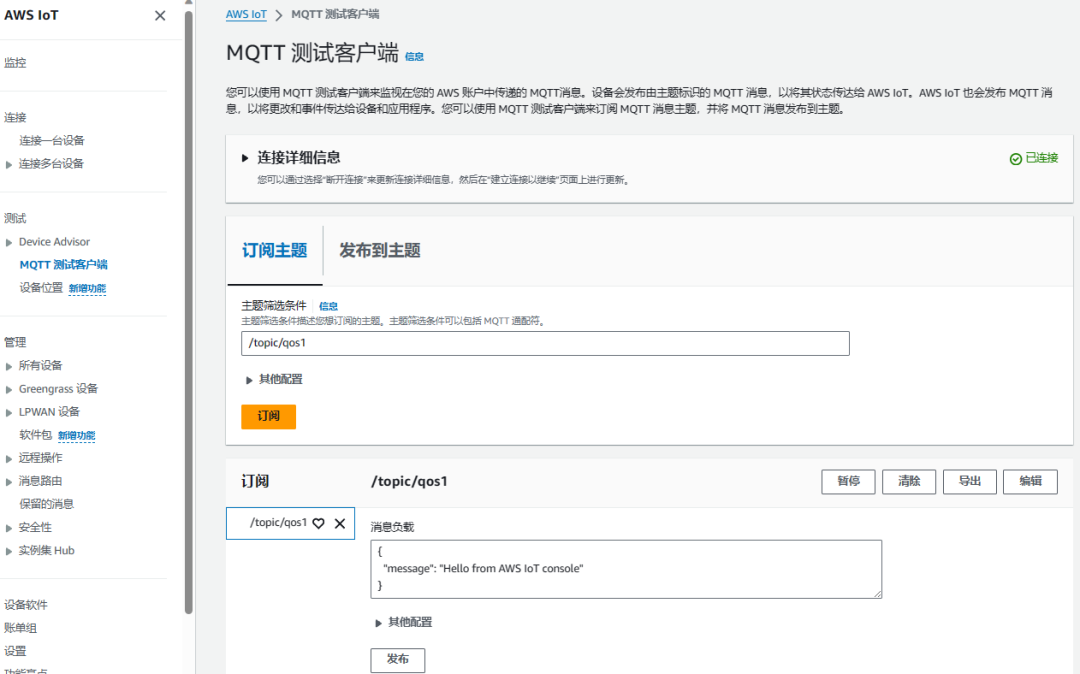This screenshot has width=1080, height=674.
Task: Click the /topic/qos1 heading text
Action: point(409,481)
